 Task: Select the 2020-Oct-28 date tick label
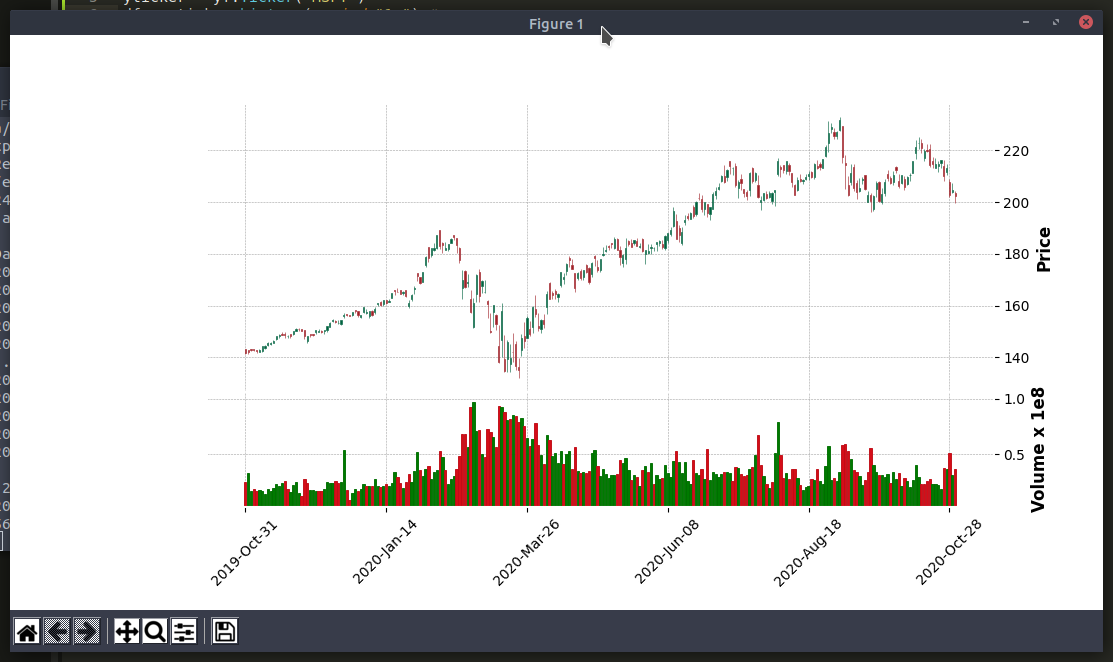click(948, 546)
